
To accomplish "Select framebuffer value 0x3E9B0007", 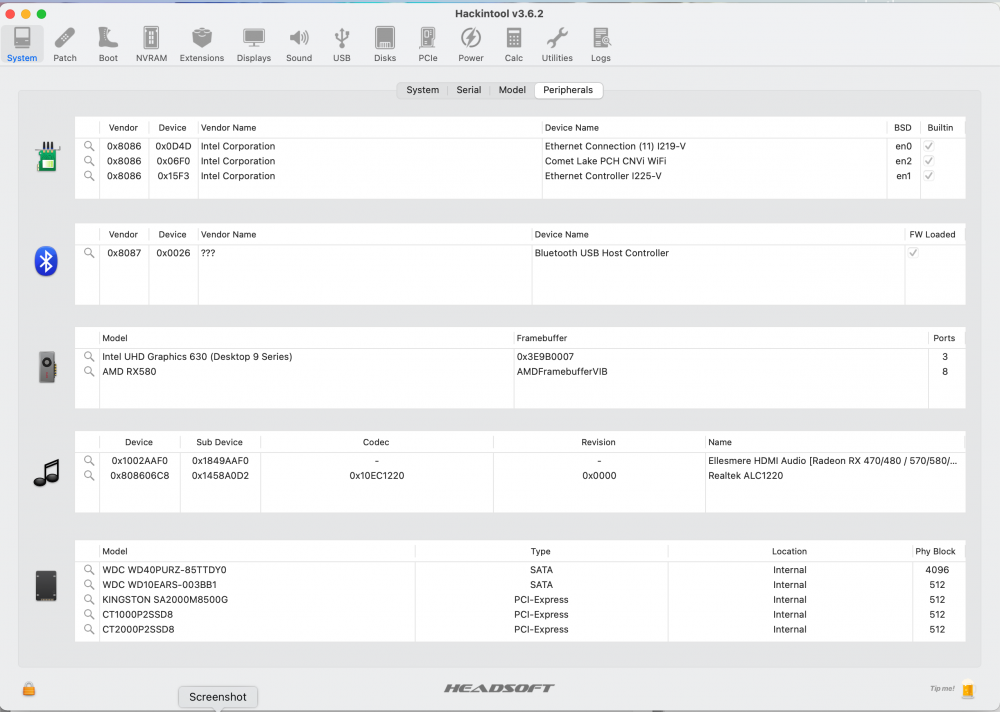I will [x=545, y=357].
